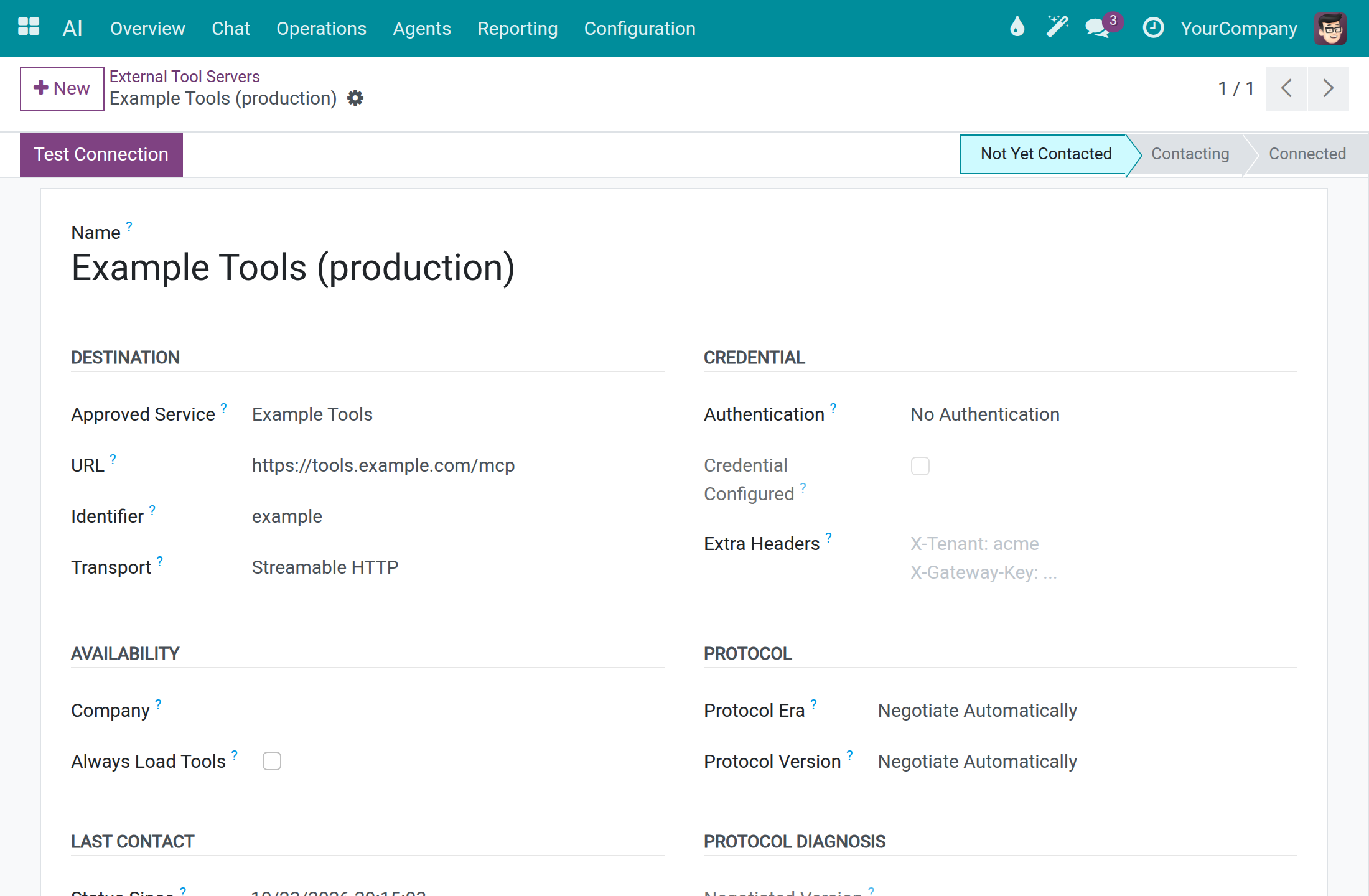
Task: Click the Test Connection button
Action: click(x=101, y=154)
